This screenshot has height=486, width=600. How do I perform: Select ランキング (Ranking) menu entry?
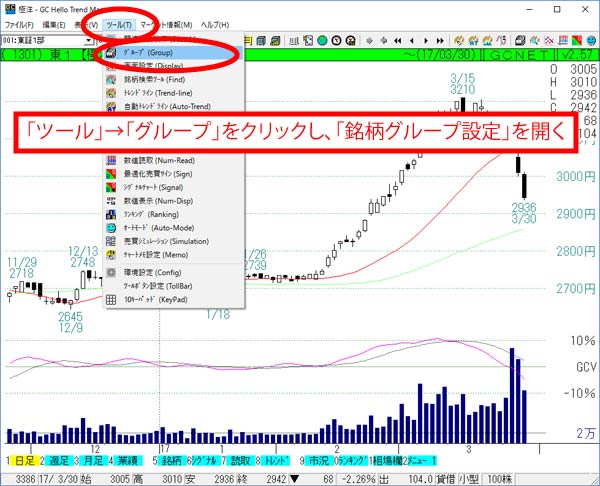pos(174,214)
